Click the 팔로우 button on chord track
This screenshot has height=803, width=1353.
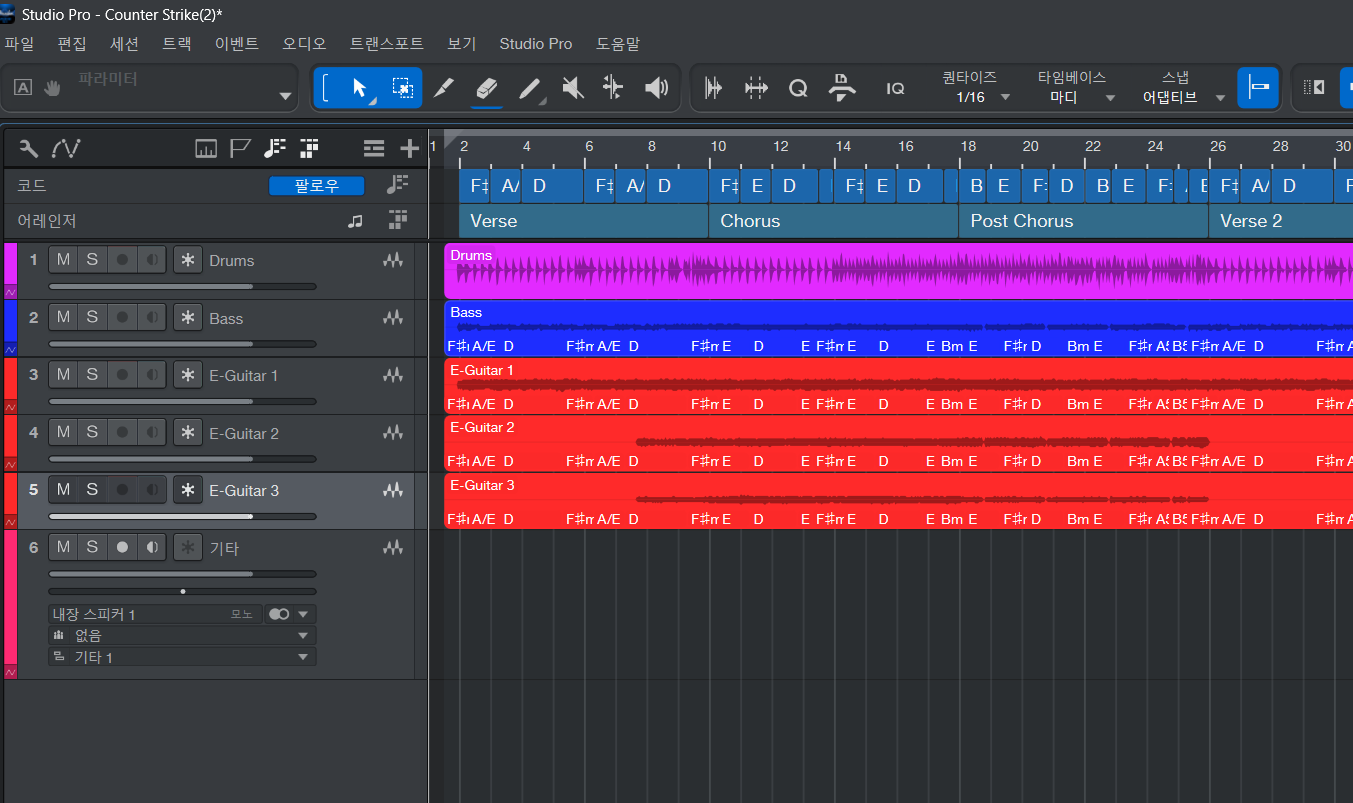(x=316, y=186)
